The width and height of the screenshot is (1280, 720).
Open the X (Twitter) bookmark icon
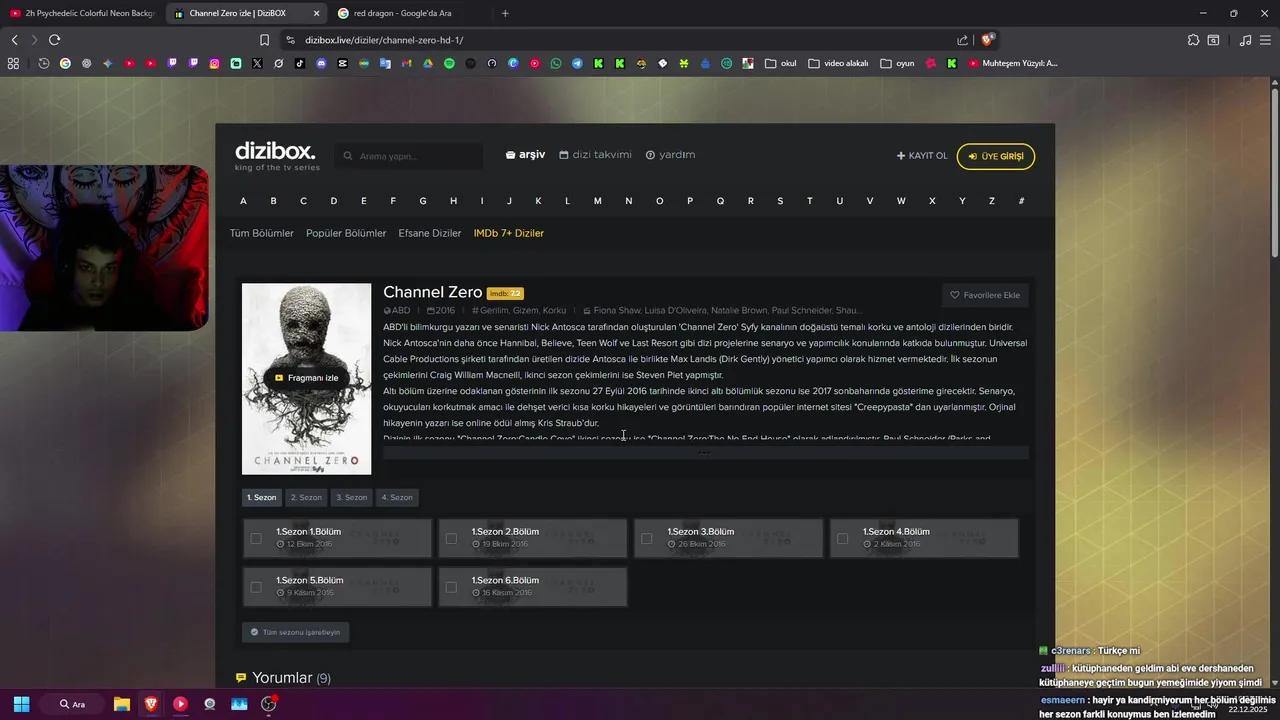pos(257,63)
